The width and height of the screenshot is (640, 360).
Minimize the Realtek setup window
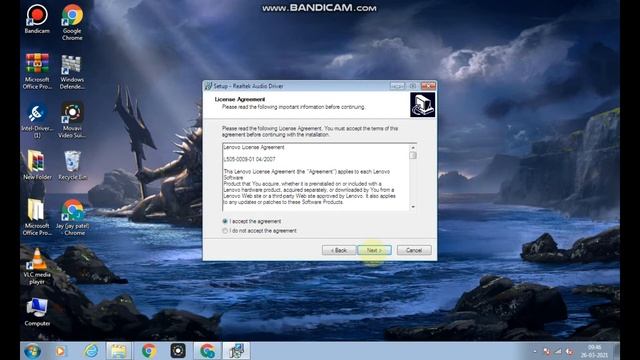[x=397, y=86]
